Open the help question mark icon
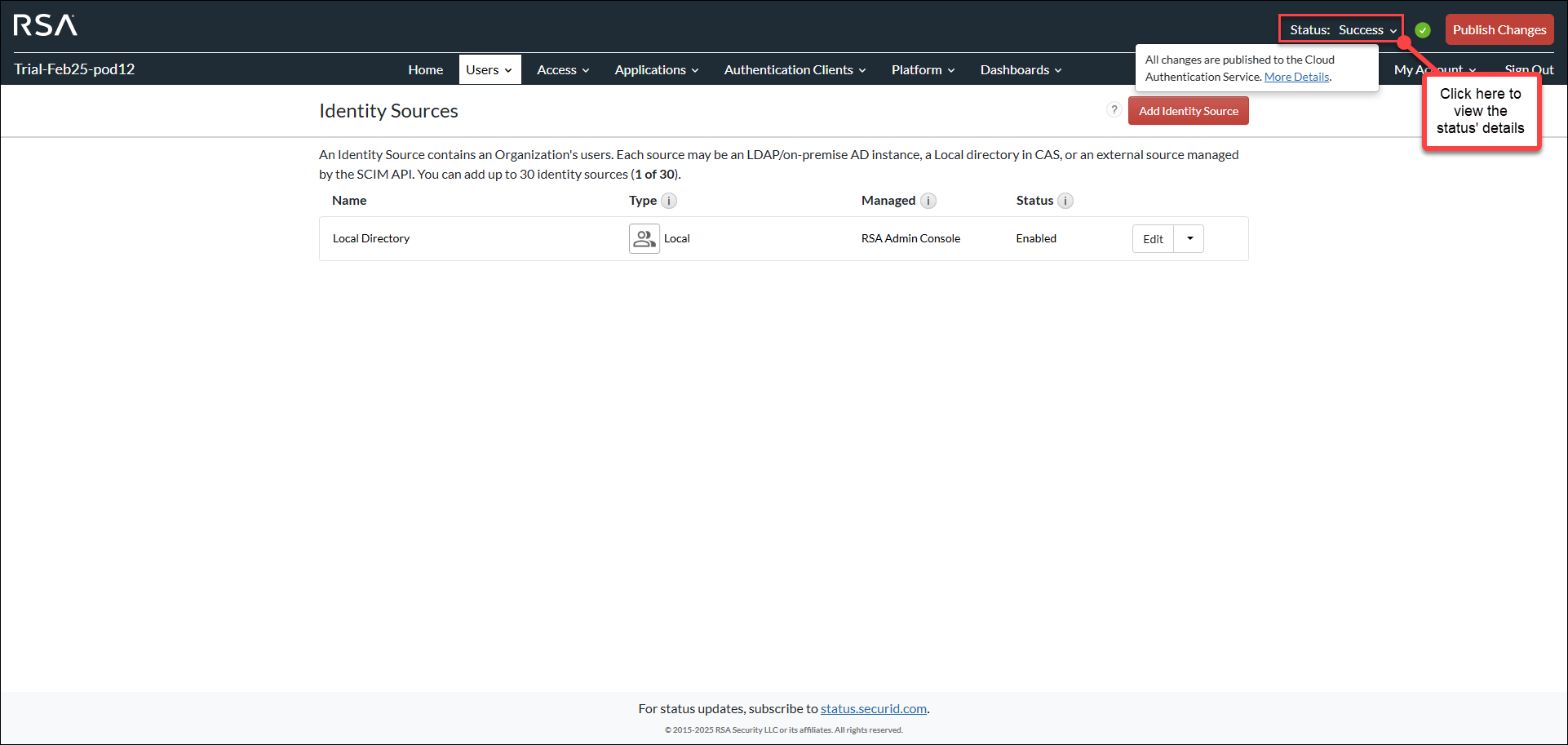This screenshot has width=1568, height=745. click(1114, 109)
